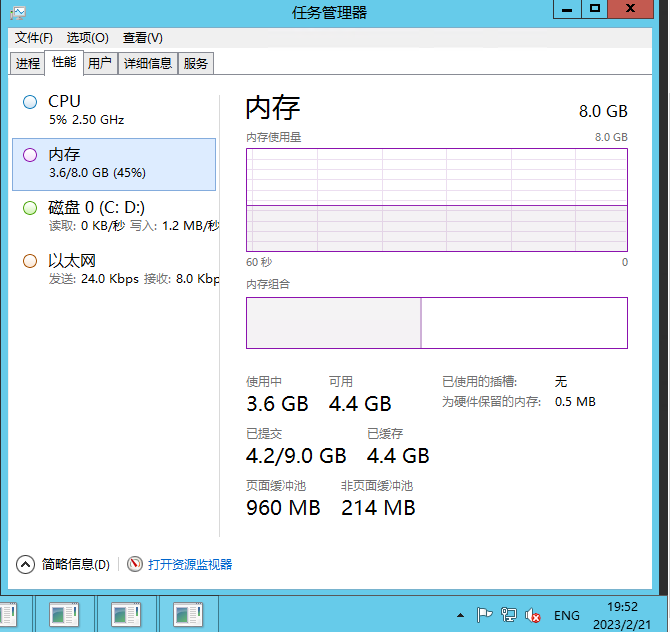Switch to the 详细信息 tab
Image resolution: width=670 pixels, height=632 pixels.
(148, 63)
